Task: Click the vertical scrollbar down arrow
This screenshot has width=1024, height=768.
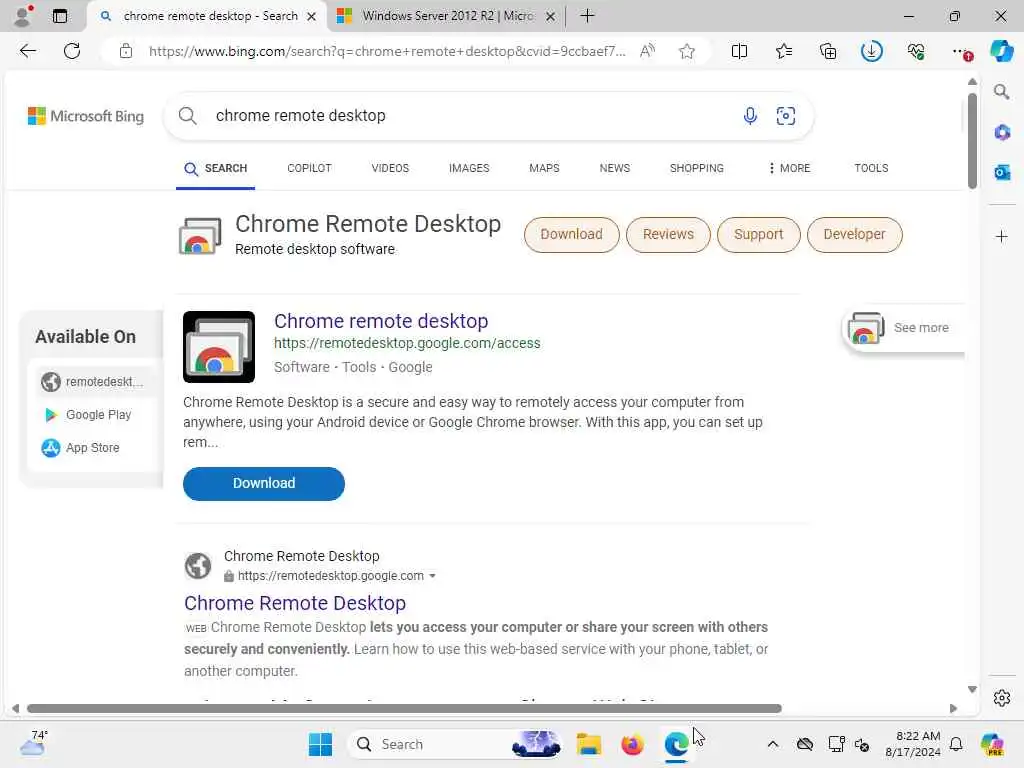Action: [972, 689]
